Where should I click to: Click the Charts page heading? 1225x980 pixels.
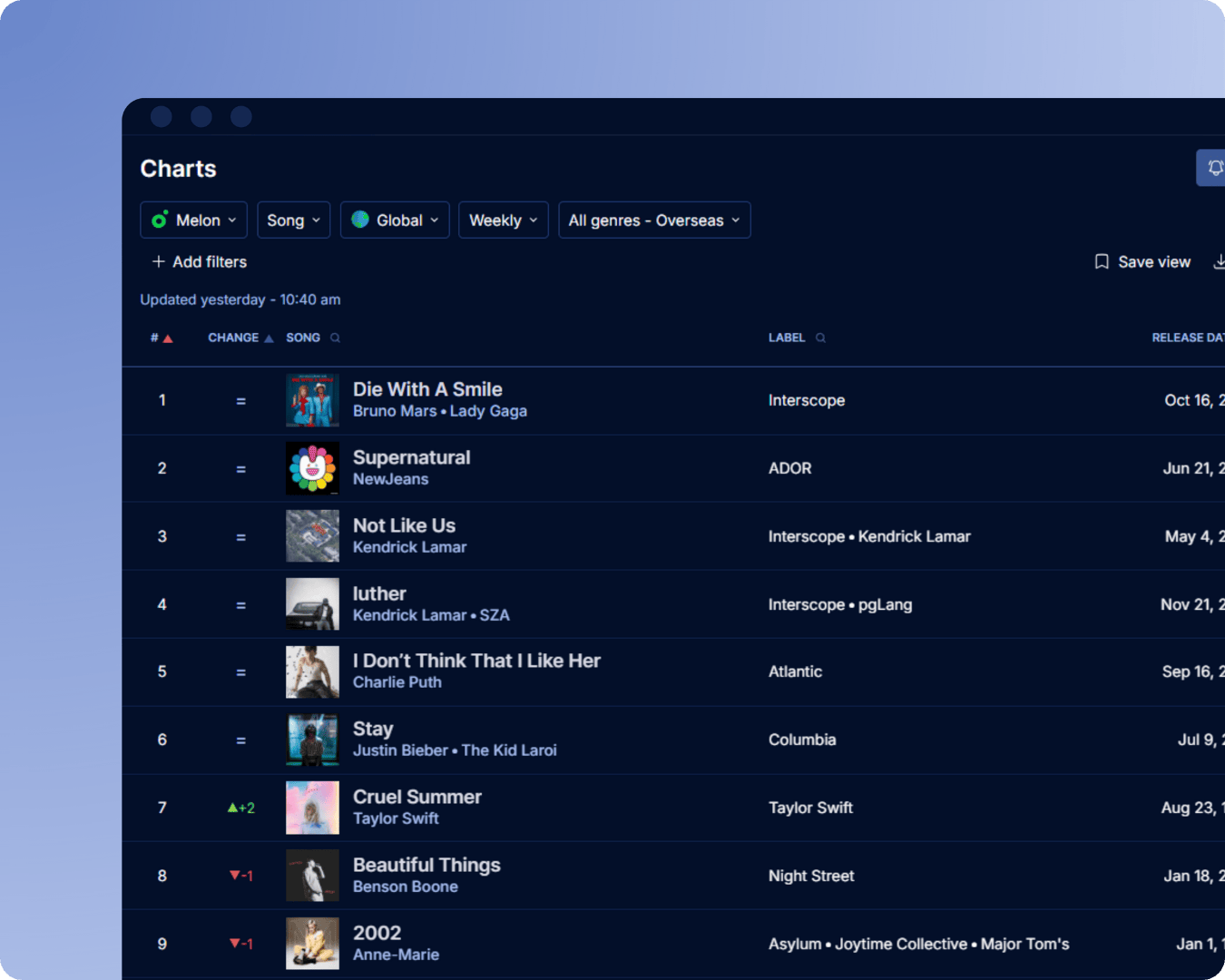point(178,168)
